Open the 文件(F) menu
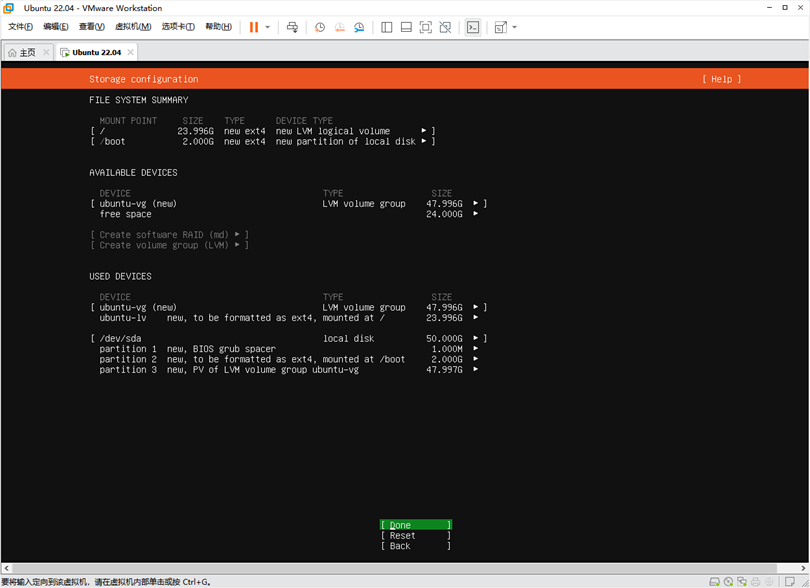The image size is (810, 588). 20,27
